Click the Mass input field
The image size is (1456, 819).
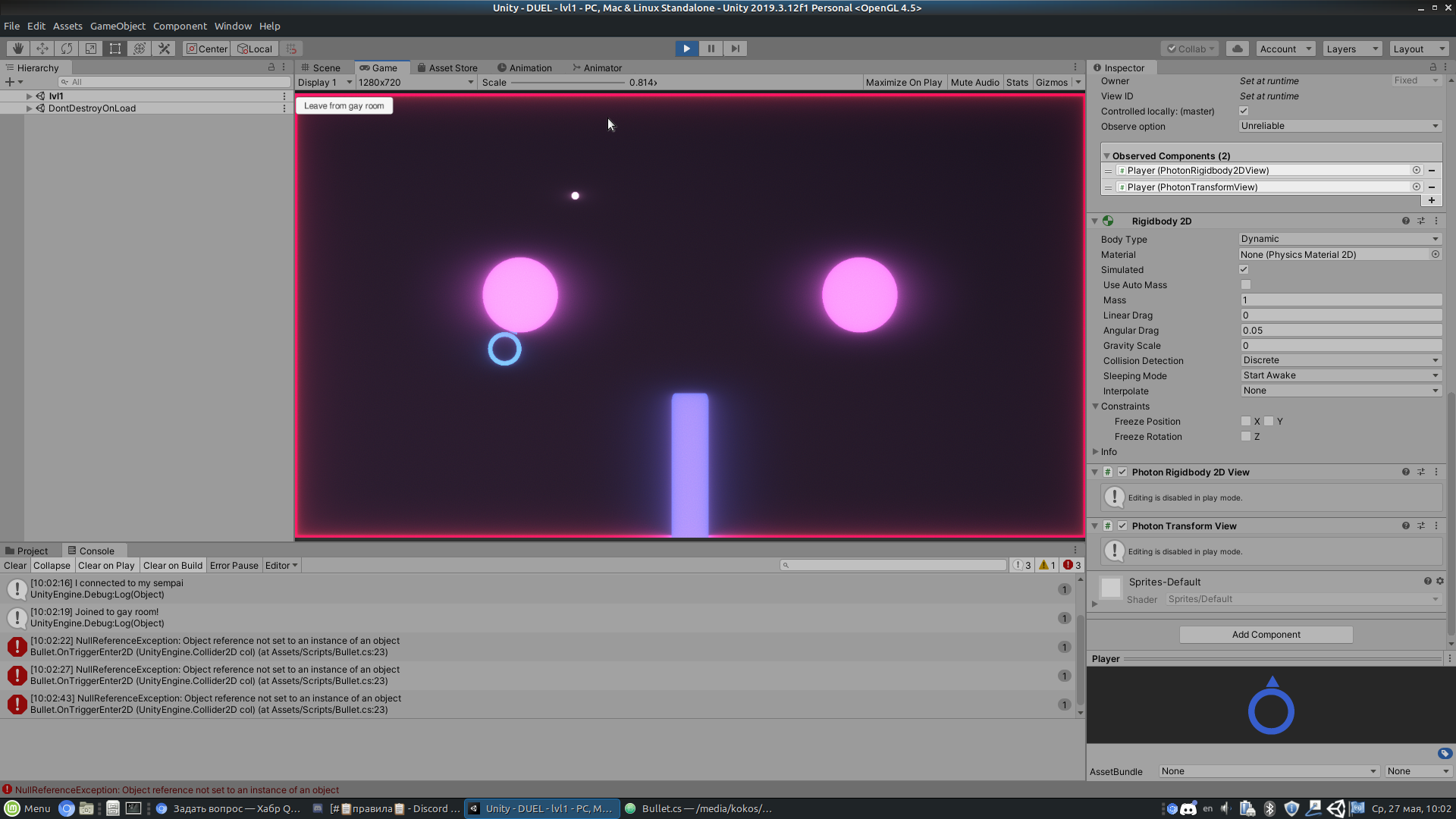coord(1340,300)
